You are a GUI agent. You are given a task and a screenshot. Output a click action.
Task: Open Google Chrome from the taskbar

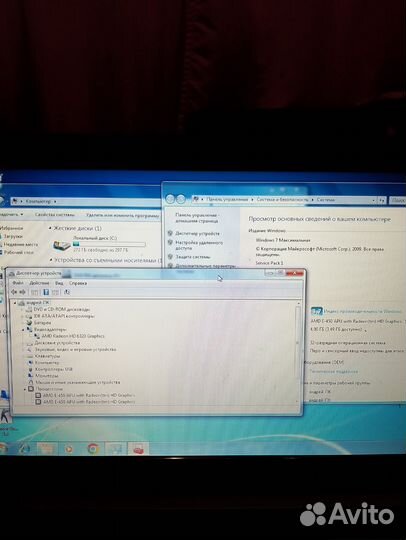(x=93, y=448)
